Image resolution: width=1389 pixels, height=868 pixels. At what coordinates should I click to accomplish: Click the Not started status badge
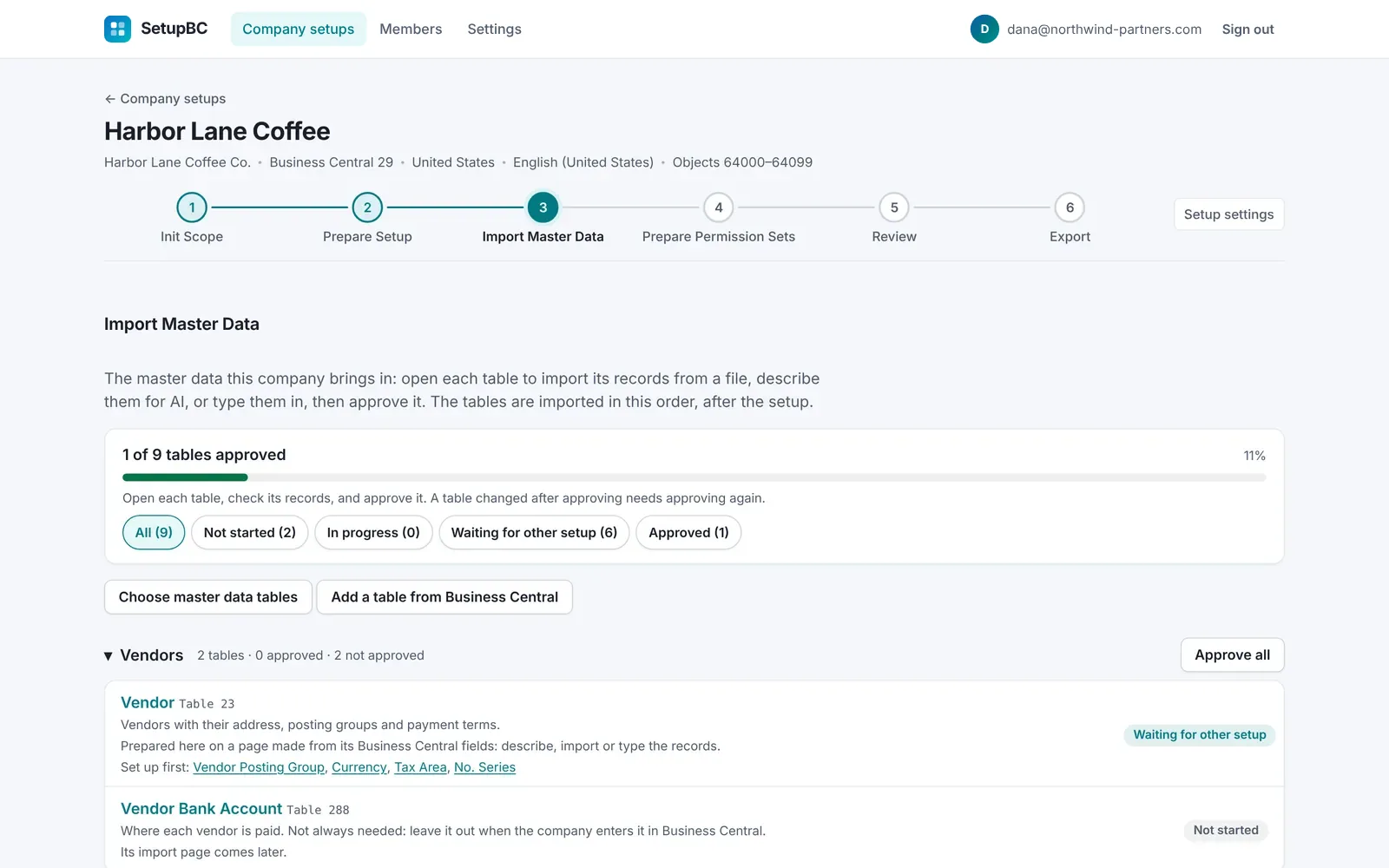click(1226, 831)
